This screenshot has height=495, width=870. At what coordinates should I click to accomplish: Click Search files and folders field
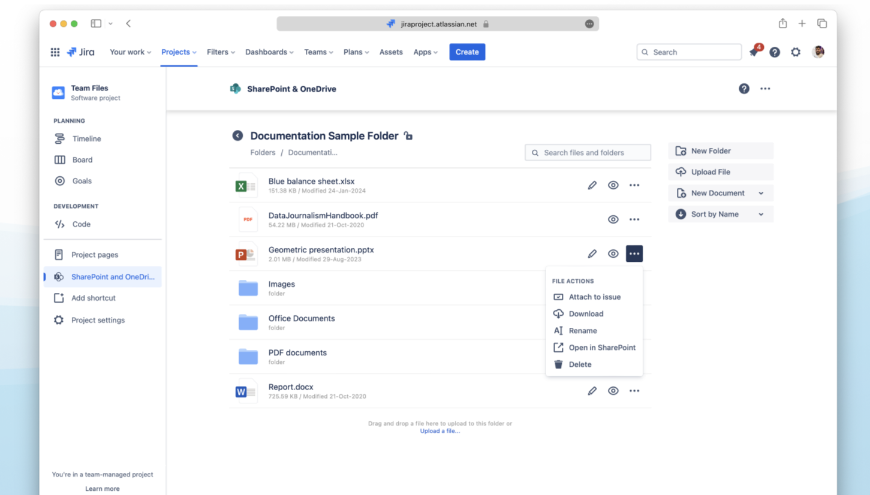(x=588, y=153)
